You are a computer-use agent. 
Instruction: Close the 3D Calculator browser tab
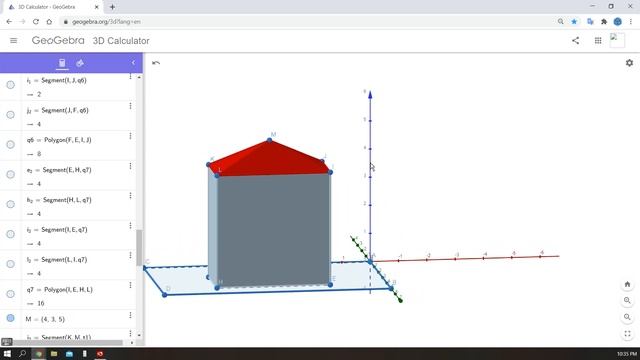pyautogui.click(x=97, y=7)
